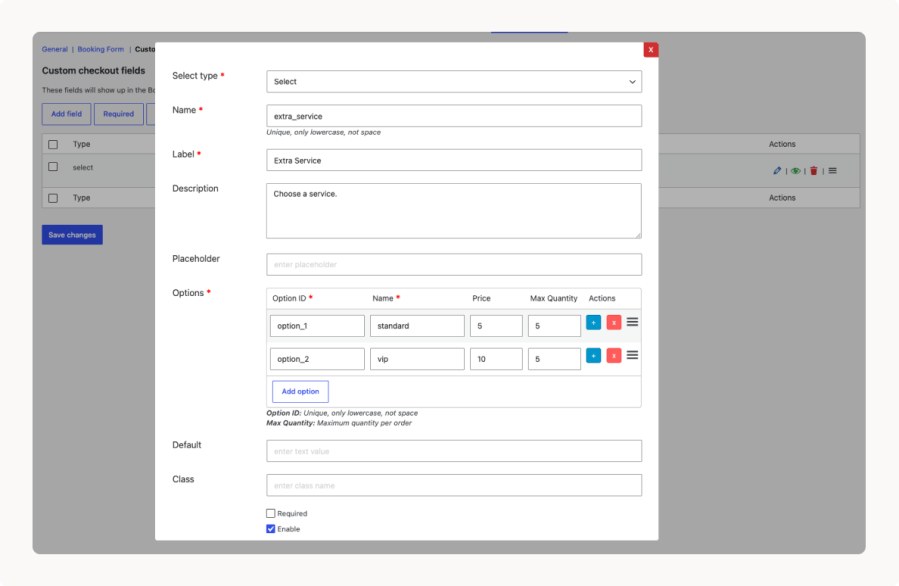Click the Add option button
Viewport: 899px width, 586px height.
300,392
